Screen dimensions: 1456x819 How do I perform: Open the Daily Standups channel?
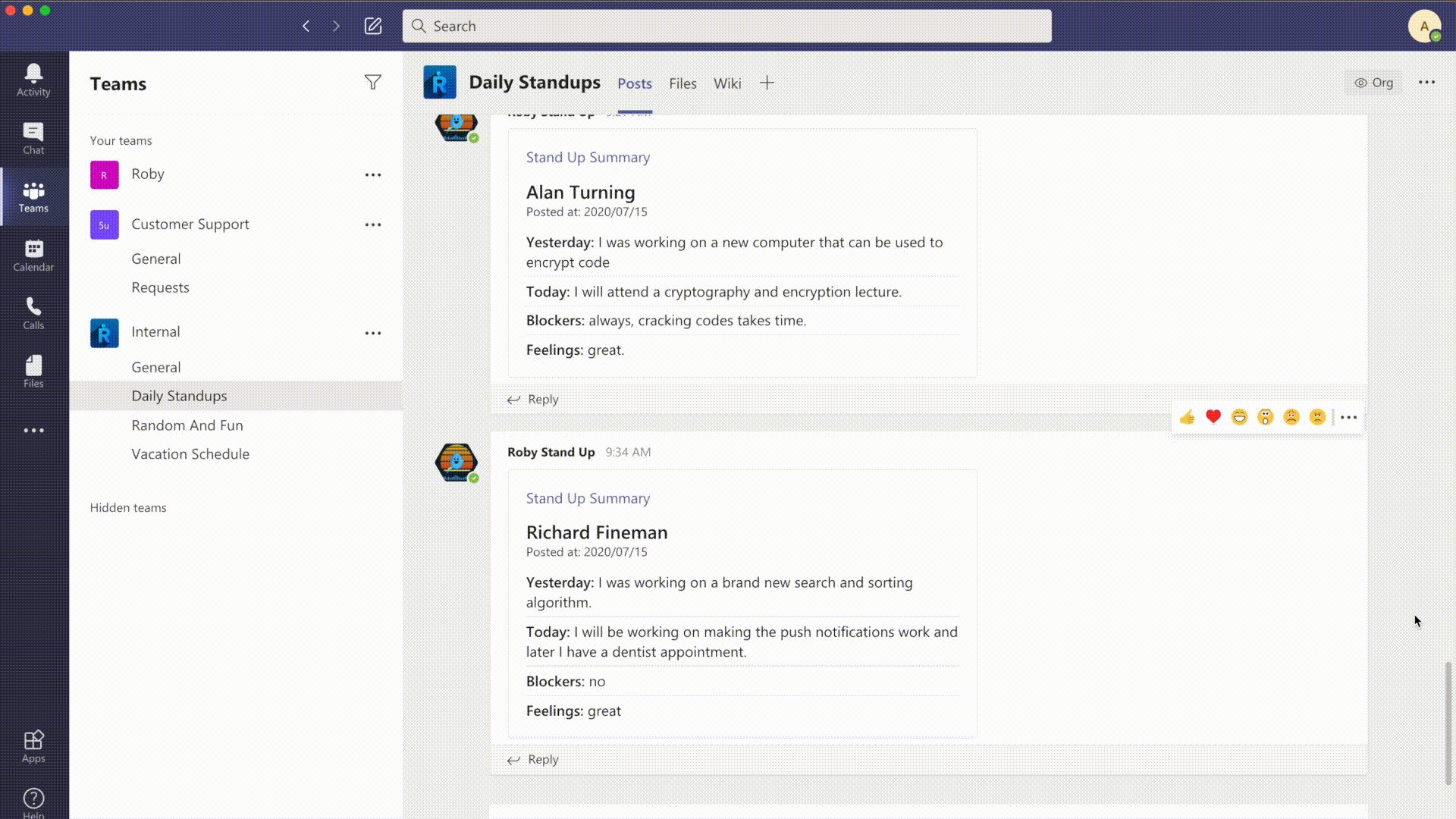point(236,396)
